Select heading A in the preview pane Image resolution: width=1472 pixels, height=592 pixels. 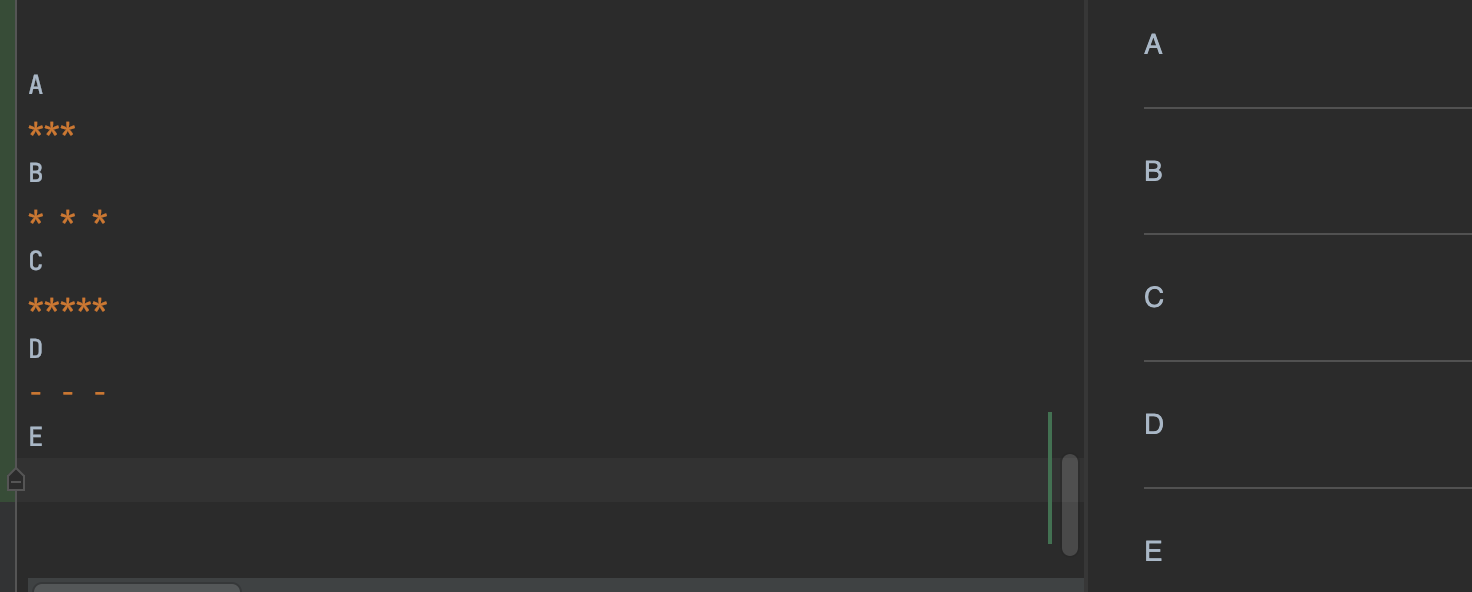(1153, 45)
